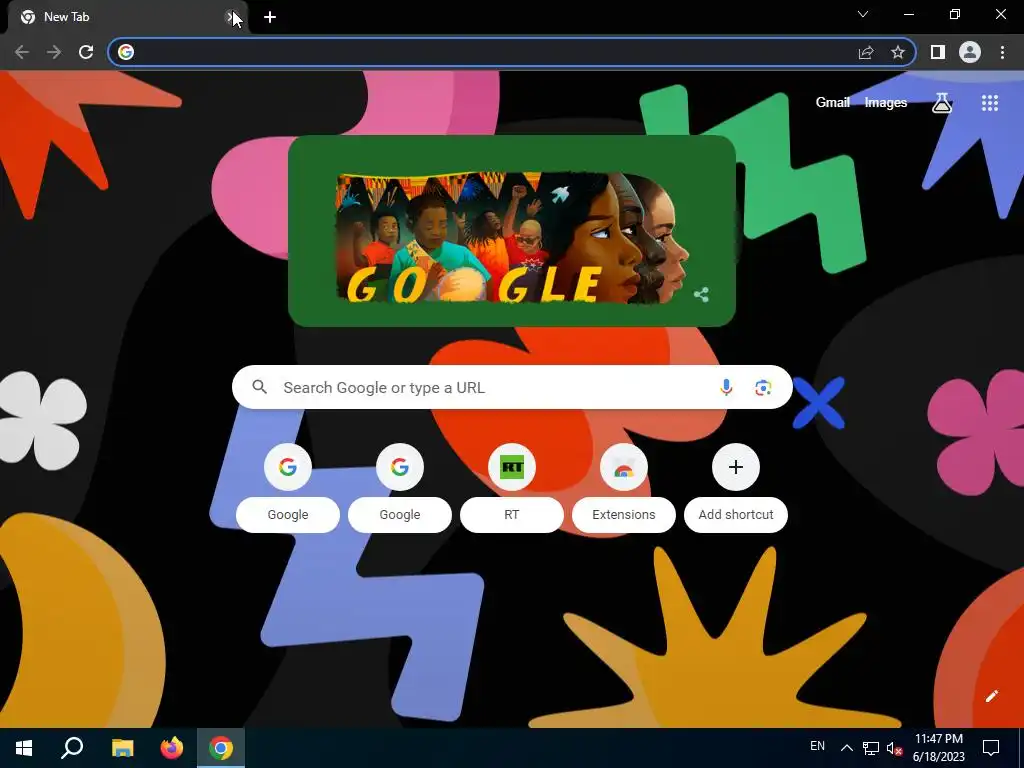Click the browser forward arrow
This screenshot has width=1024, height=768.
[x=54, y=52]
